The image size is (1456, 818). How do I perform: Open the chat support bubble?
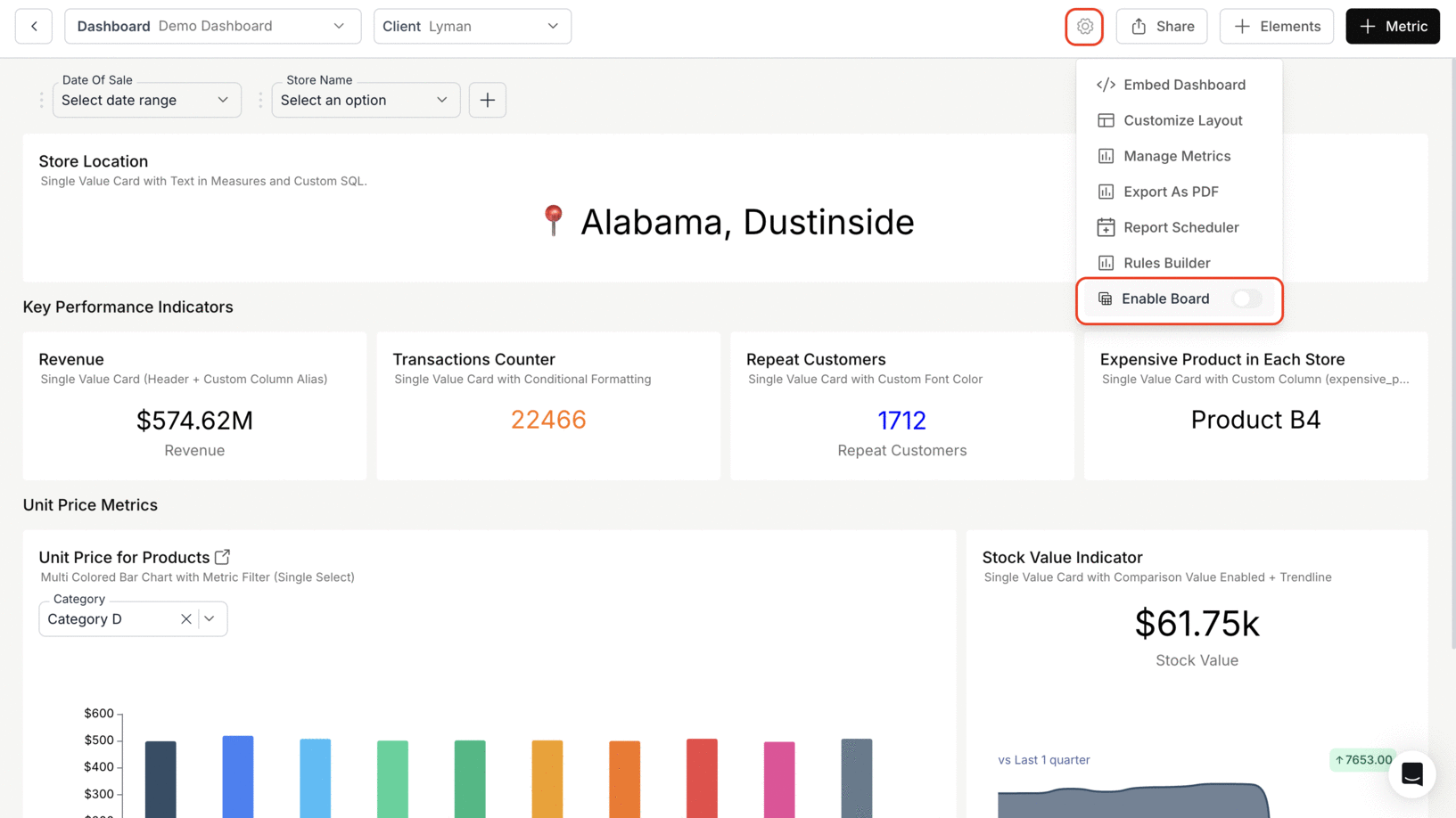pyautogui.click(x=1412, y=774)
